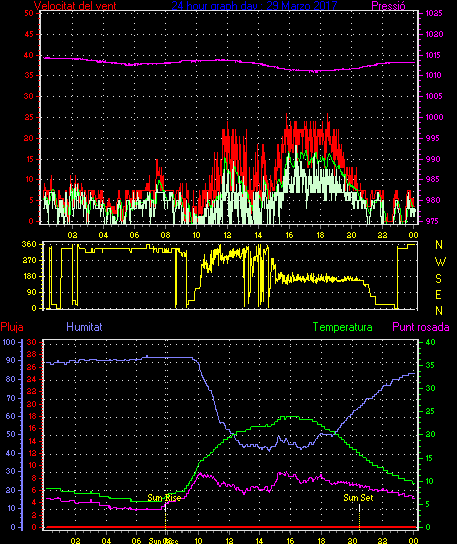Select the green 'Temperatura' legend label

point(342,327)
